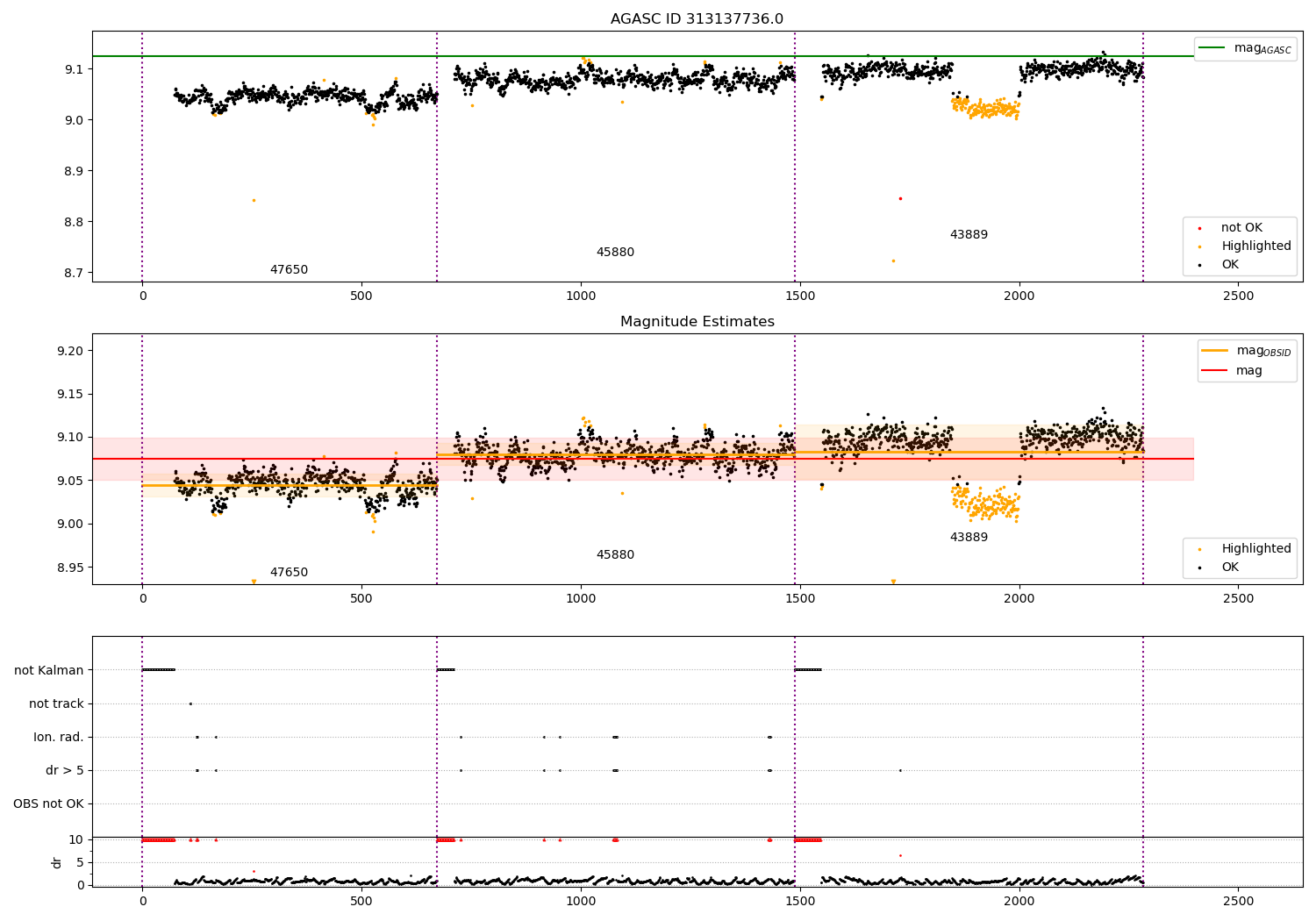Click the 9.0 tick on the AGASC plot
The height and width of the screenshot is (921, 1316).
tap(75, 120)
